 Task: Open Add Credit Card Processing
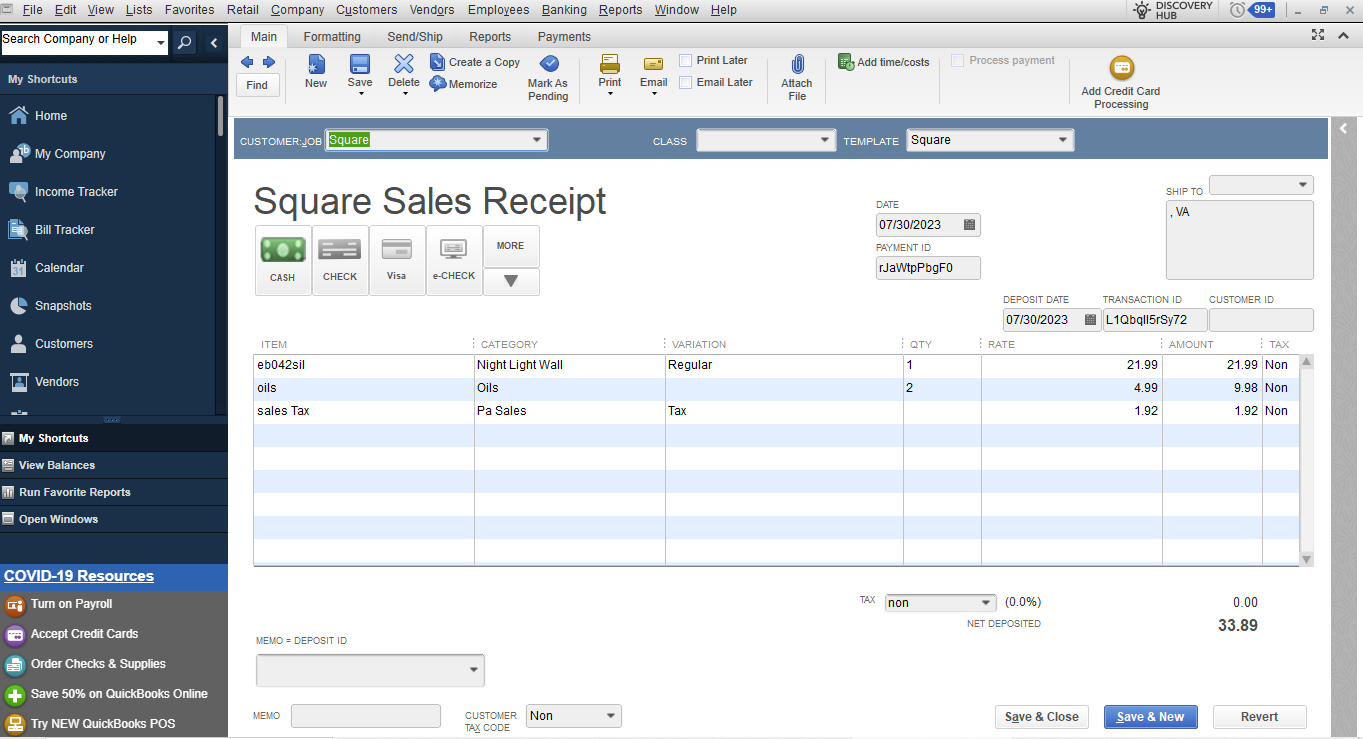(x=1121, y=69)
